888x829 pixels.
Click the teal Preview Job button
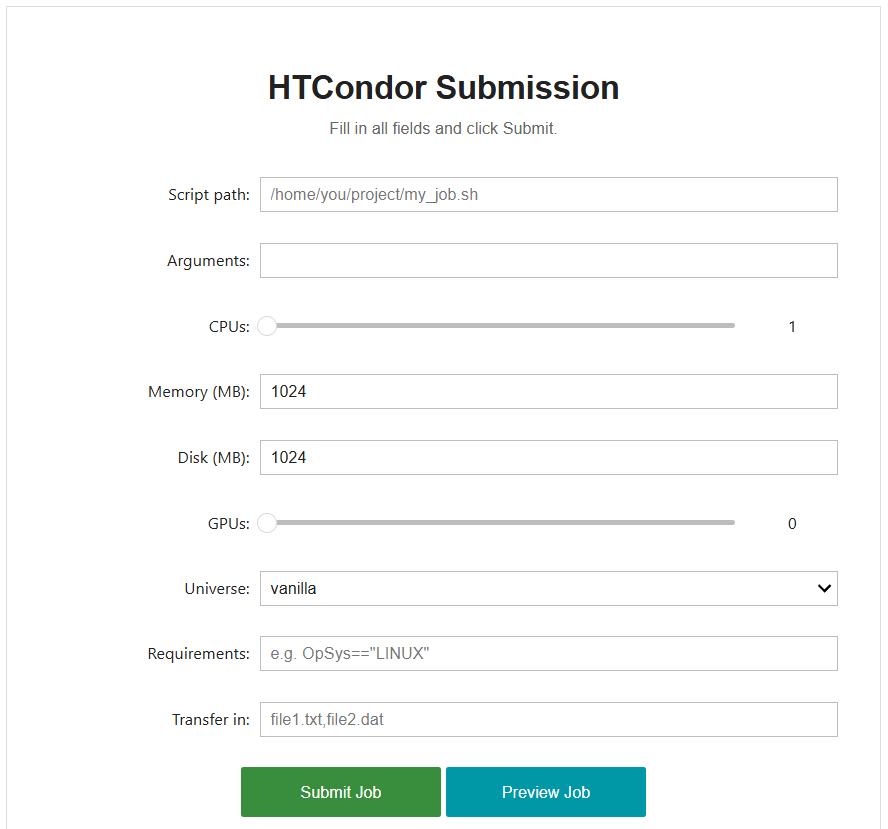pyautogui.click(x=545, y=791)
